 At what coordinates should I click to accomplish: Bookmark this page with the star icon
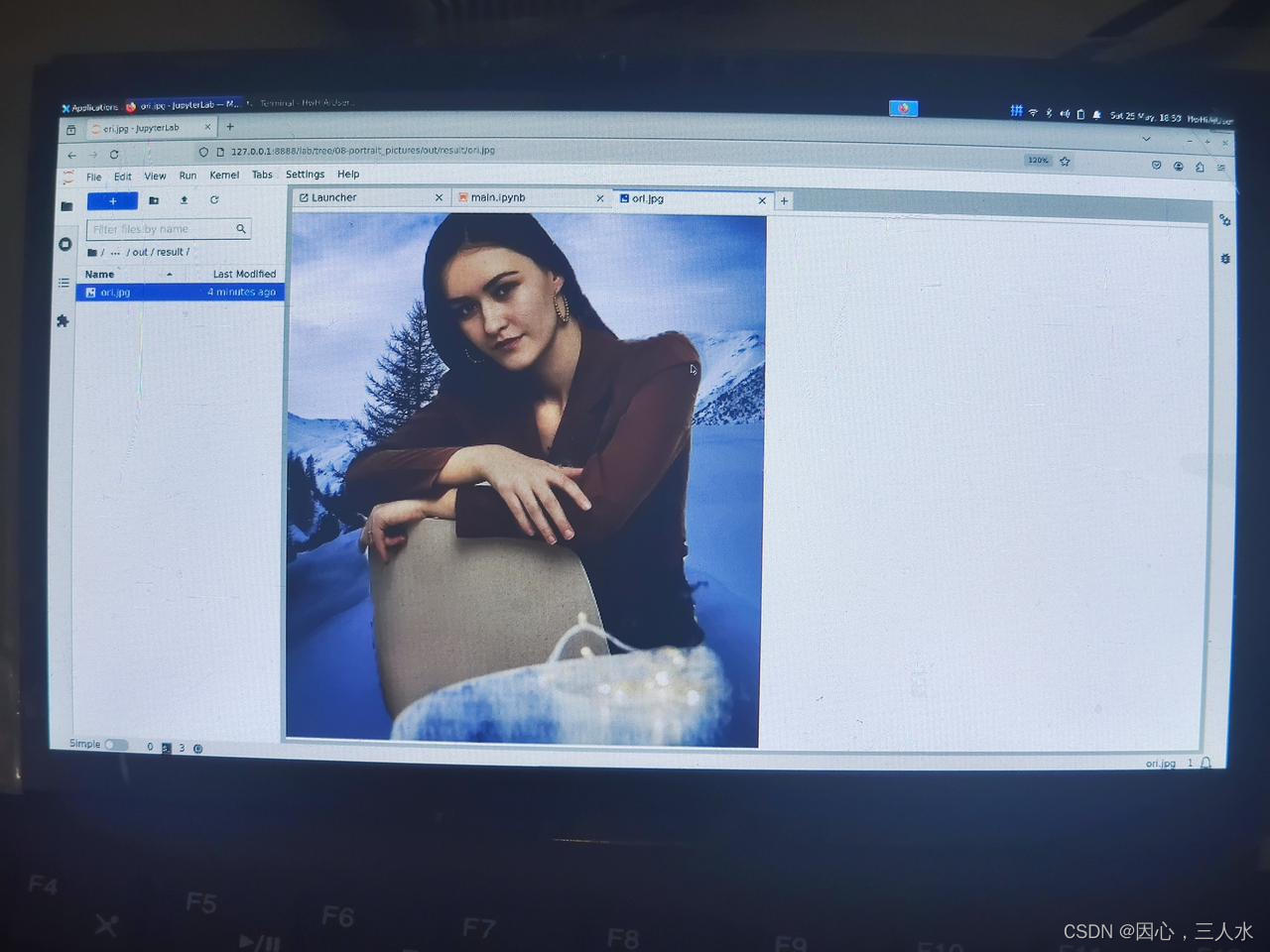pyautogui.click(x=1065, y=161)
